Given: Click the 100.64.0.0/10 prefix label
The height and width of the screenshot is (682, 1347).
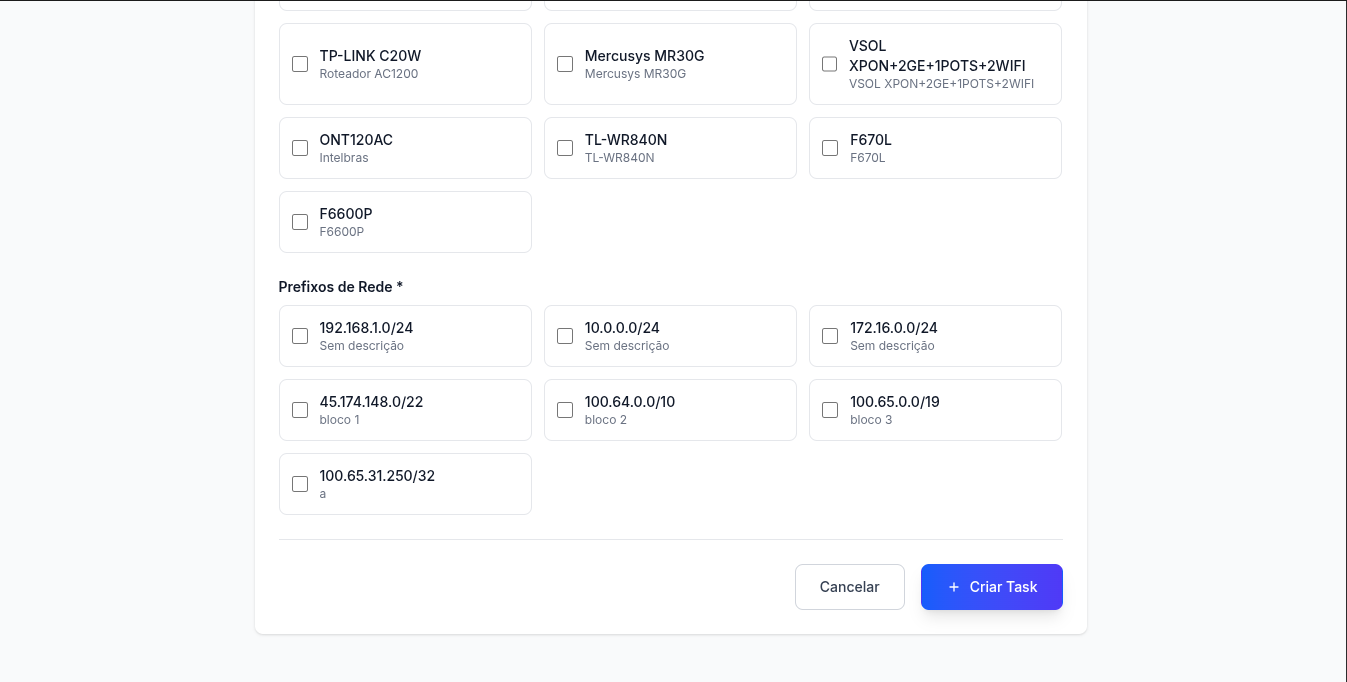Looking at the screenshot, I should click(629, 402).
